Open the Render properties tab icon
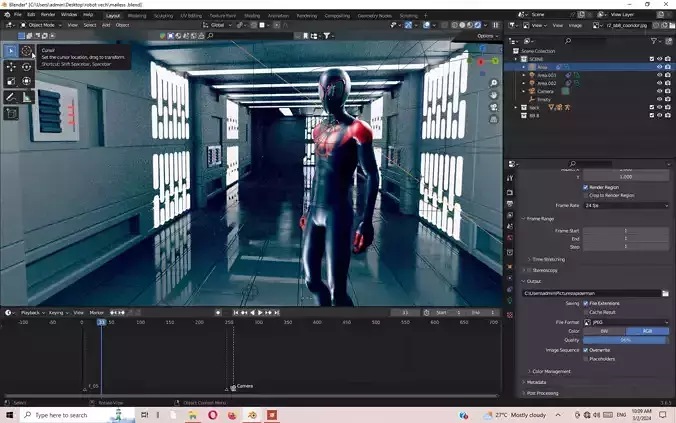The height and width of the screenshot is (423, 676). click(510, 192)
